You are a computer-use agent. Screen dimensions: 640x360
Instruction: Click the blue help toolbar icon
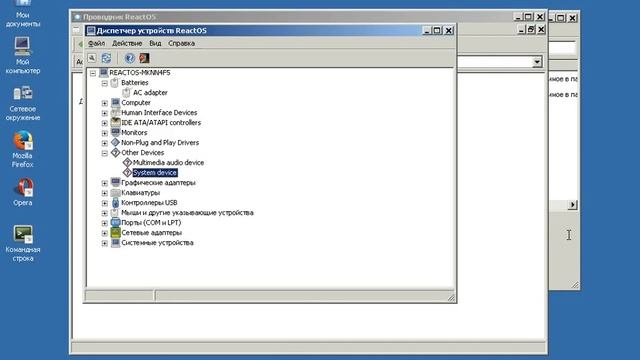129,58
